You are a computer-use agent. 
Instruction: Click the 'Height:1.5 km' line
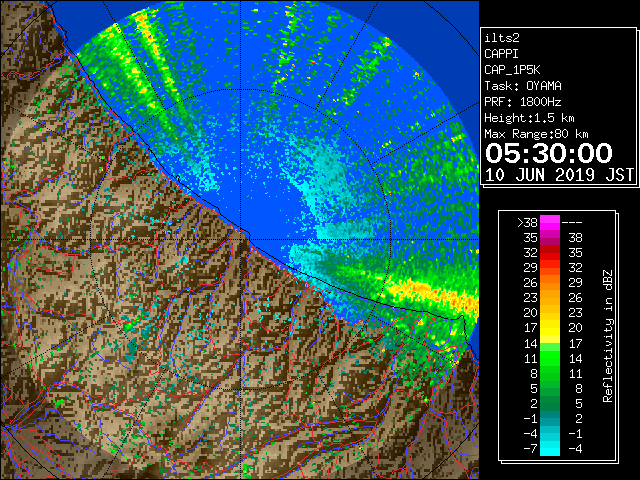[x=529, y=118]
